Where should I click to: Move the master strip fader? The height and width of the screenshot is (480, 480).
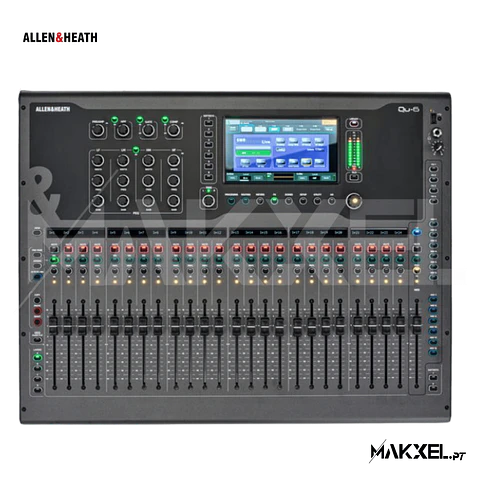coord(416,324)
